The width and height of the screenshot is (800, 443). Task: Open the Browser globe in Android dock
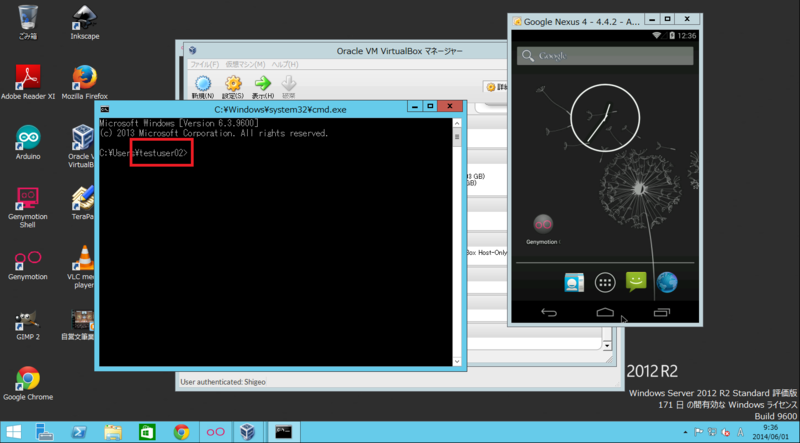click(667, 282)
